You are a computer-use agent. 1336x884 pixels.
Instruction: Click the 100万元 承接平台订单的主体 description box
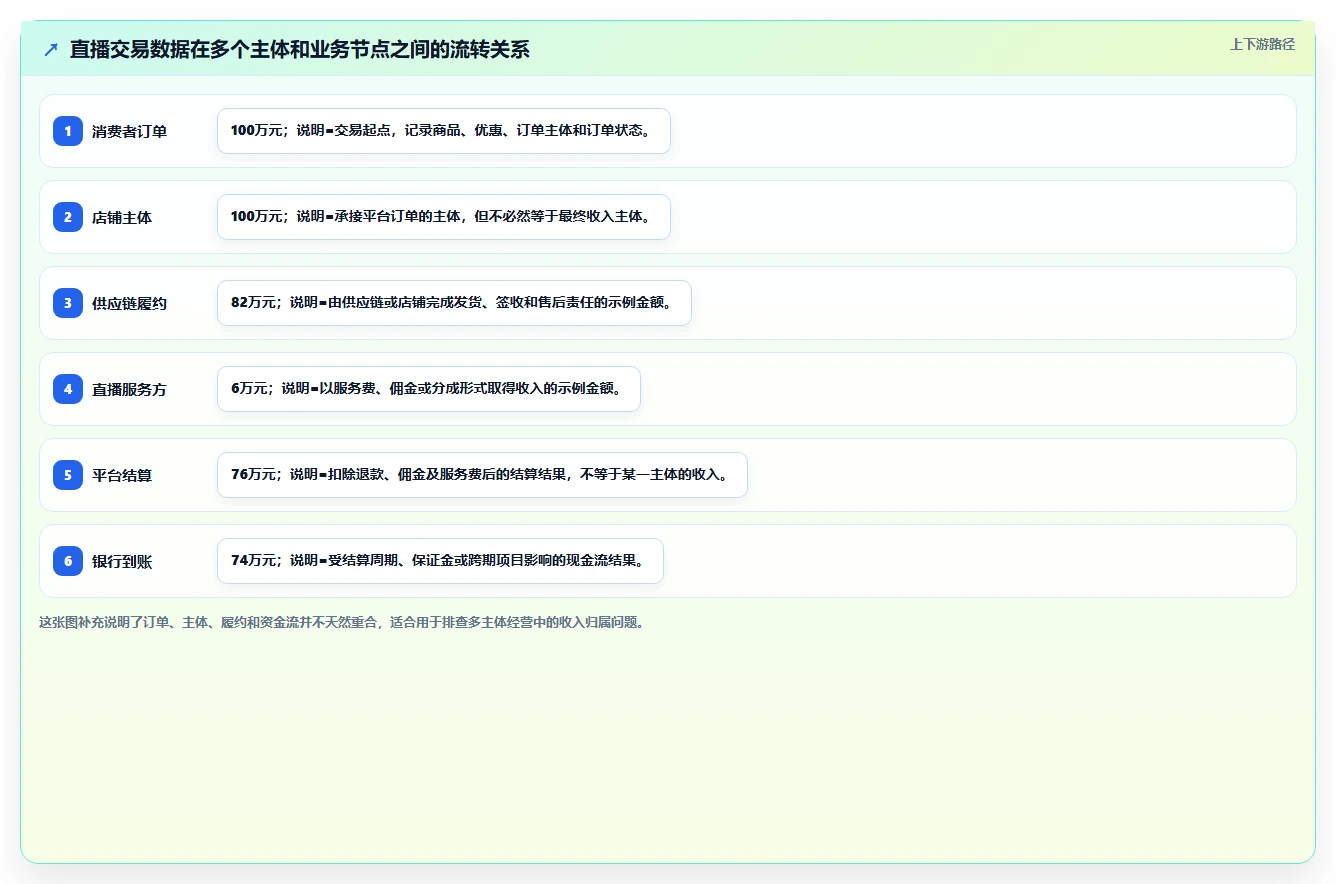444,217
